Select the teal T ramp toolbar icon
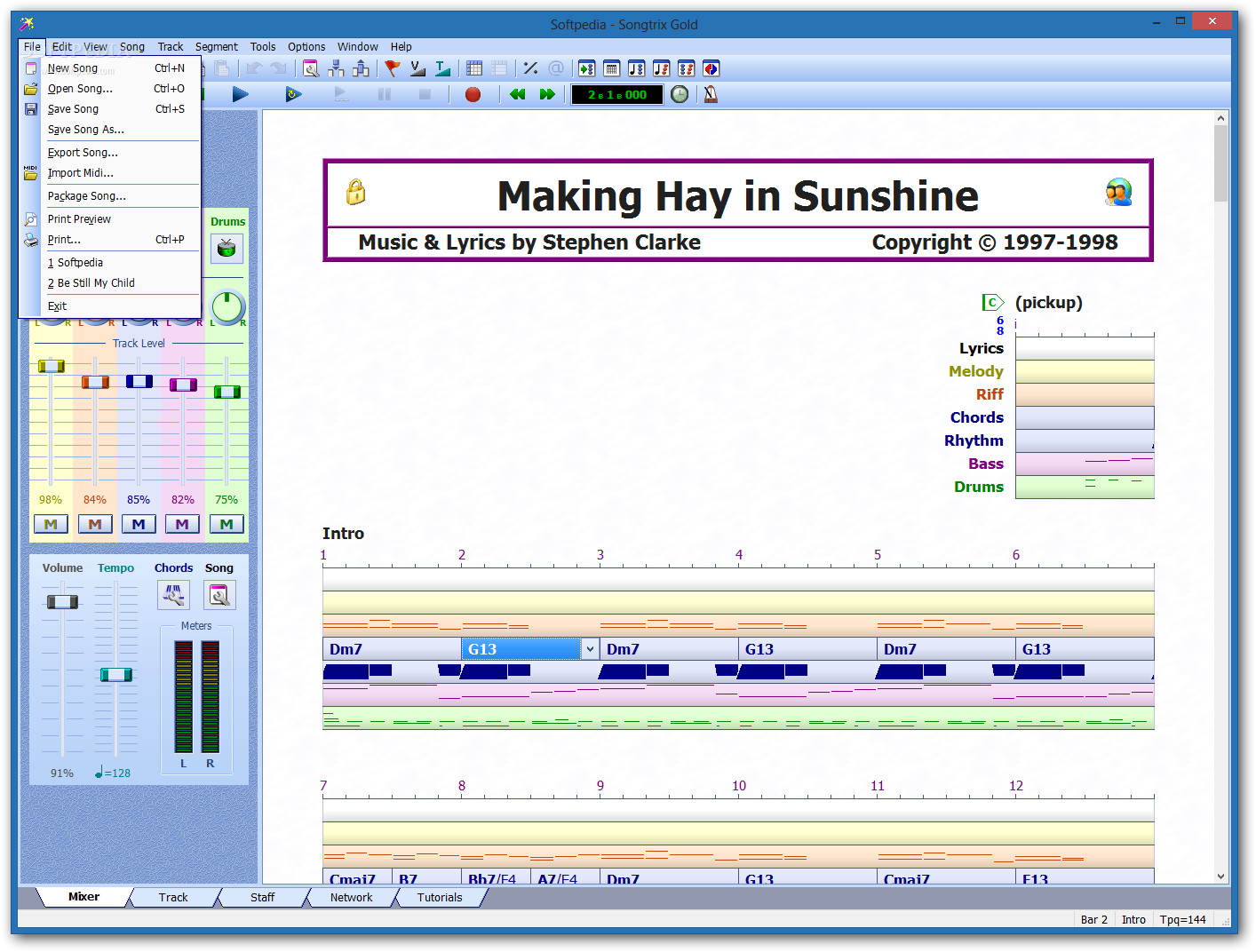1256x952 pixels. coord(442,68)
